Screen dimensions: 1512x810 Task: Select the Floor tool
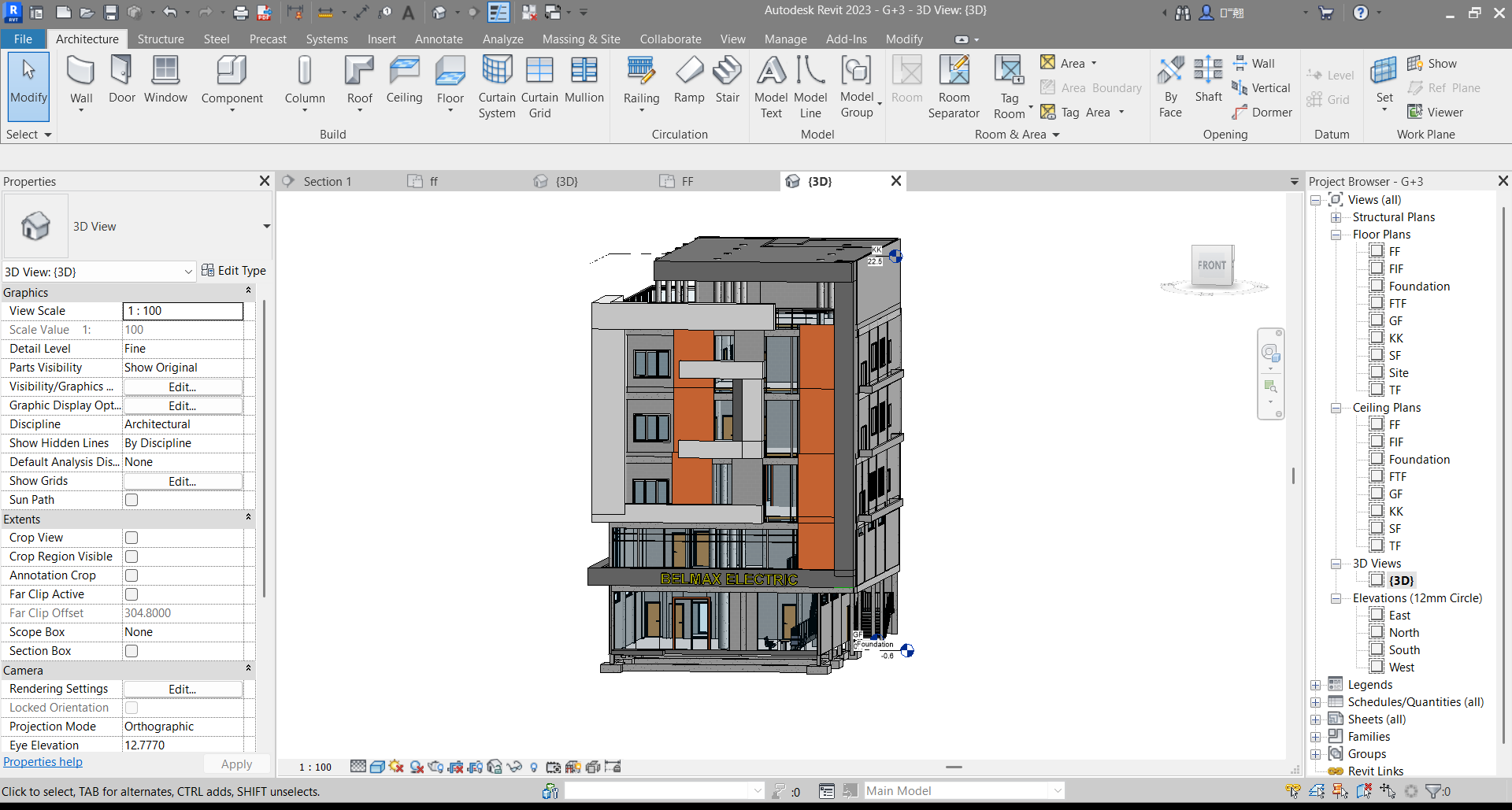(450, 82)
